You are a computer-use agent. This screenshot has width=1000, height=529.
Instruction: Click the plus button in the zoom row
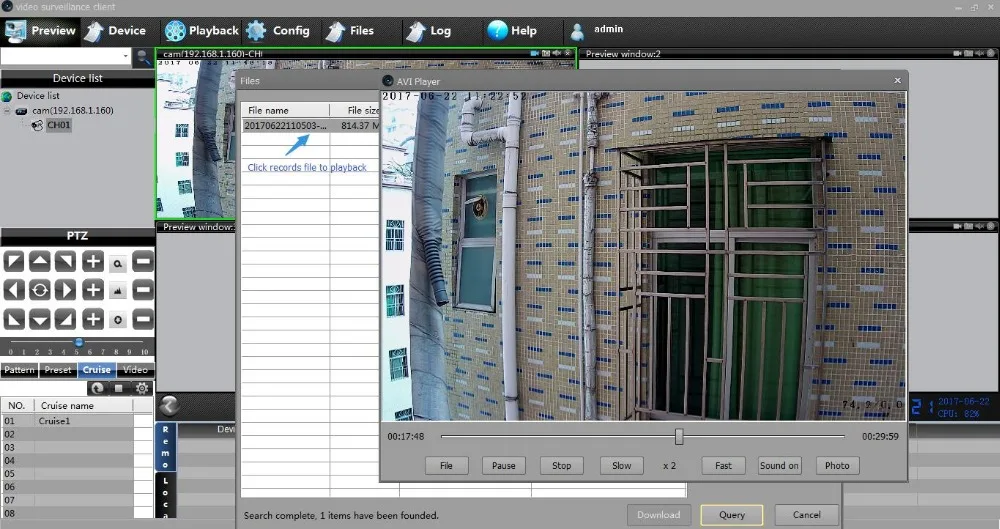click(x=92, y=261)
